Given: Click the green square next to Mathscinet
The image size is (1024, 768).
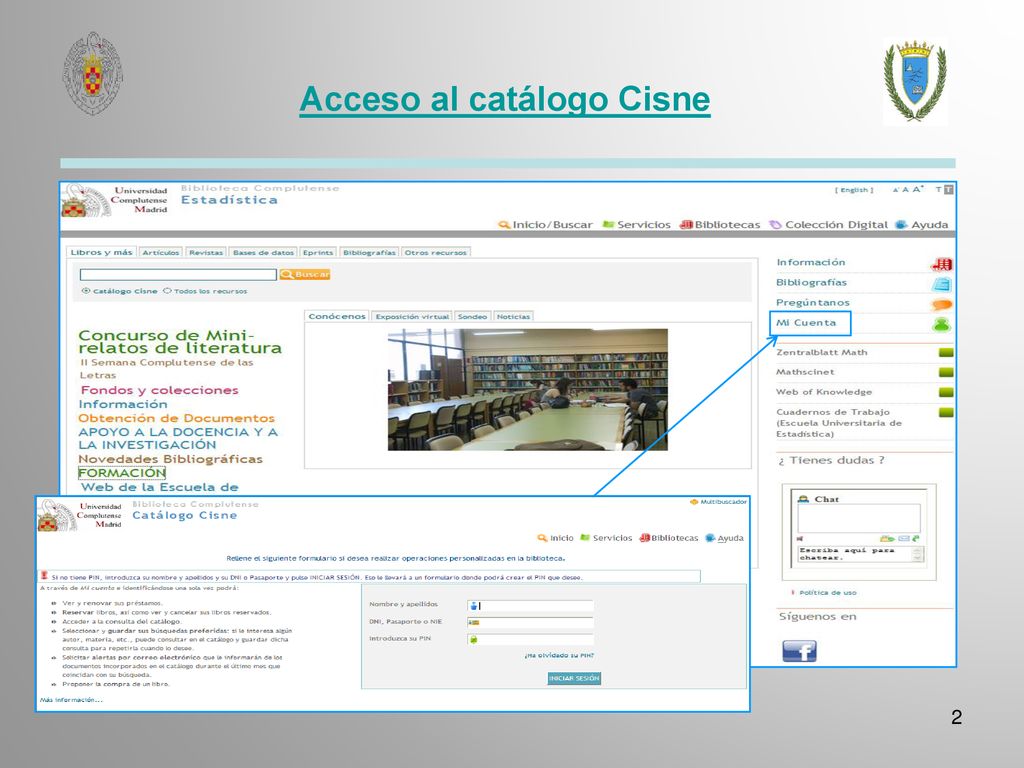Looking at the screenshot, I should [946, 372].
